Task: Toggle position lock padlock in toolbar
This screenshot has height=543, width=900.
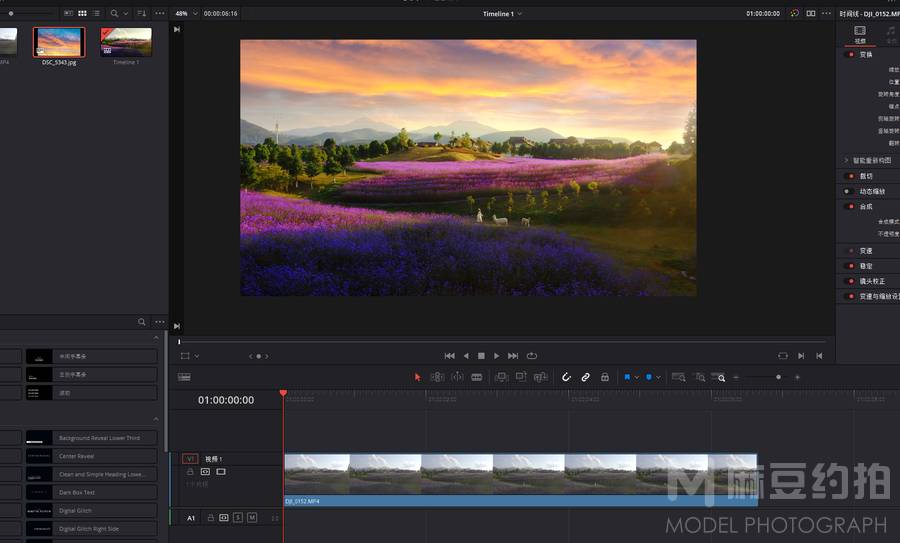Action: tap(604, 377)
